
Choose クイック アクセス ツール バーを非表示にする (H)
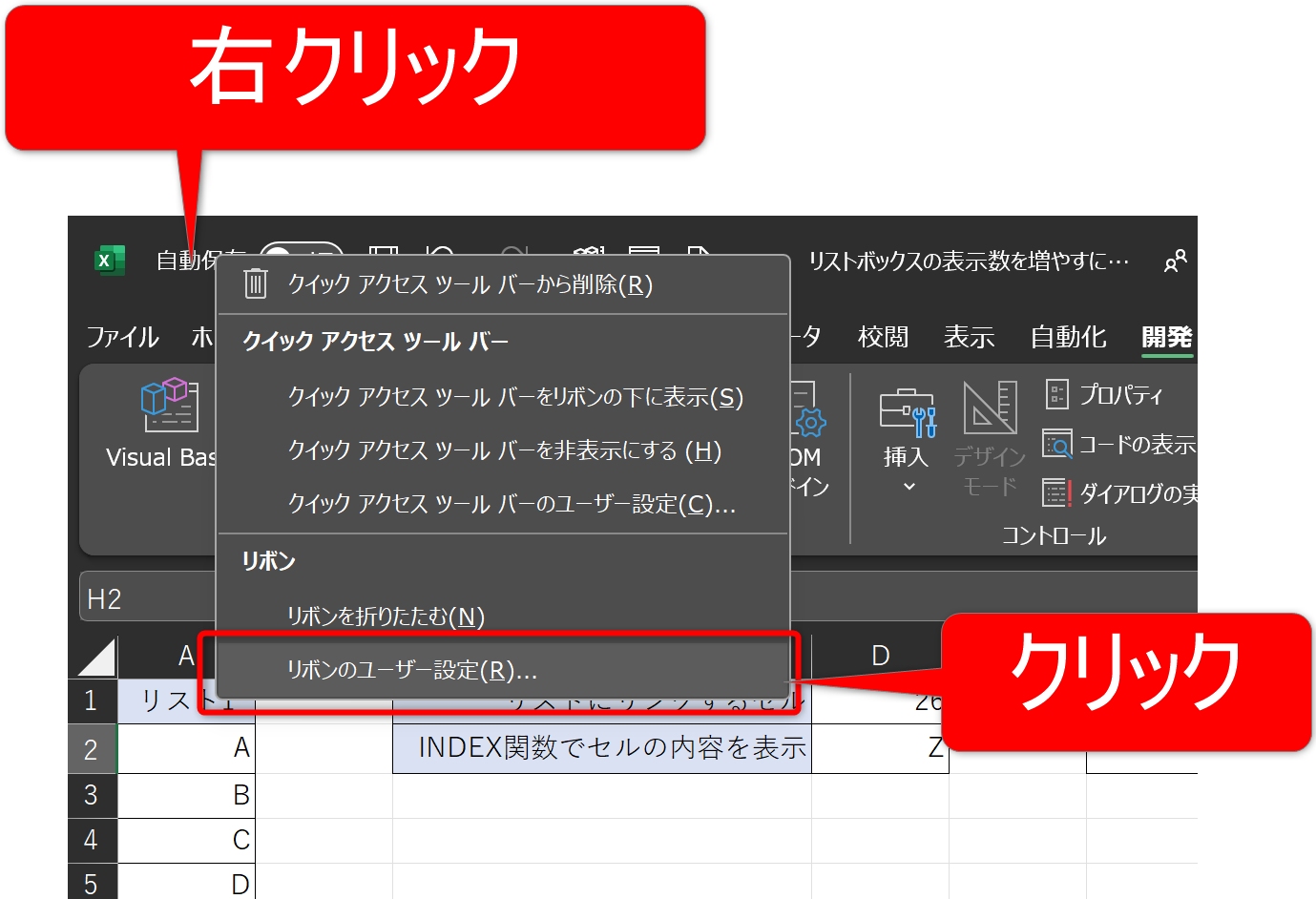coord(504,450)
